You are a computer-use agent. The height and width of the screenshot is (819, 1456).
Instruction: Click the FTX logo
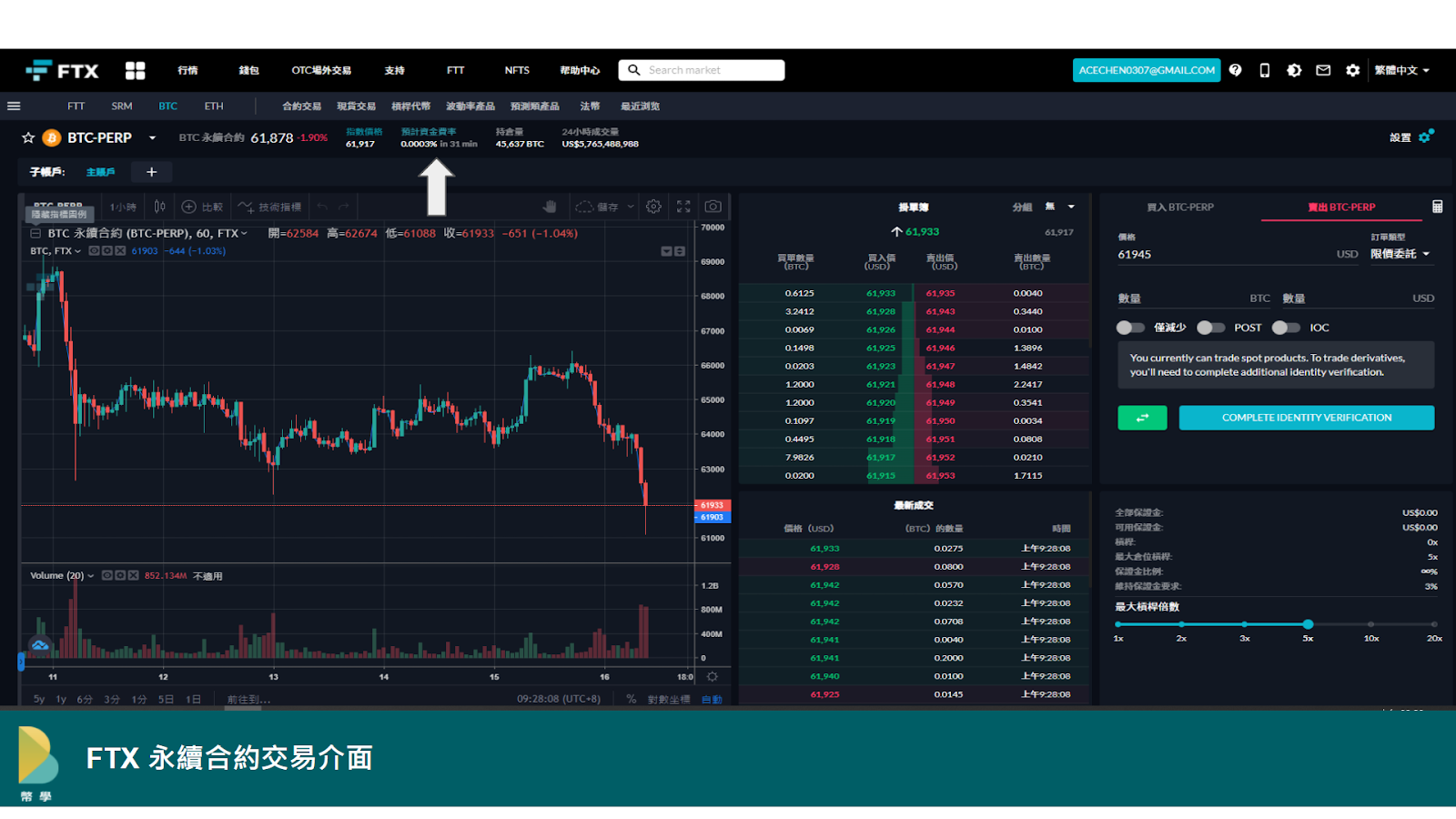pyautogui.click(x=62, y=70)
